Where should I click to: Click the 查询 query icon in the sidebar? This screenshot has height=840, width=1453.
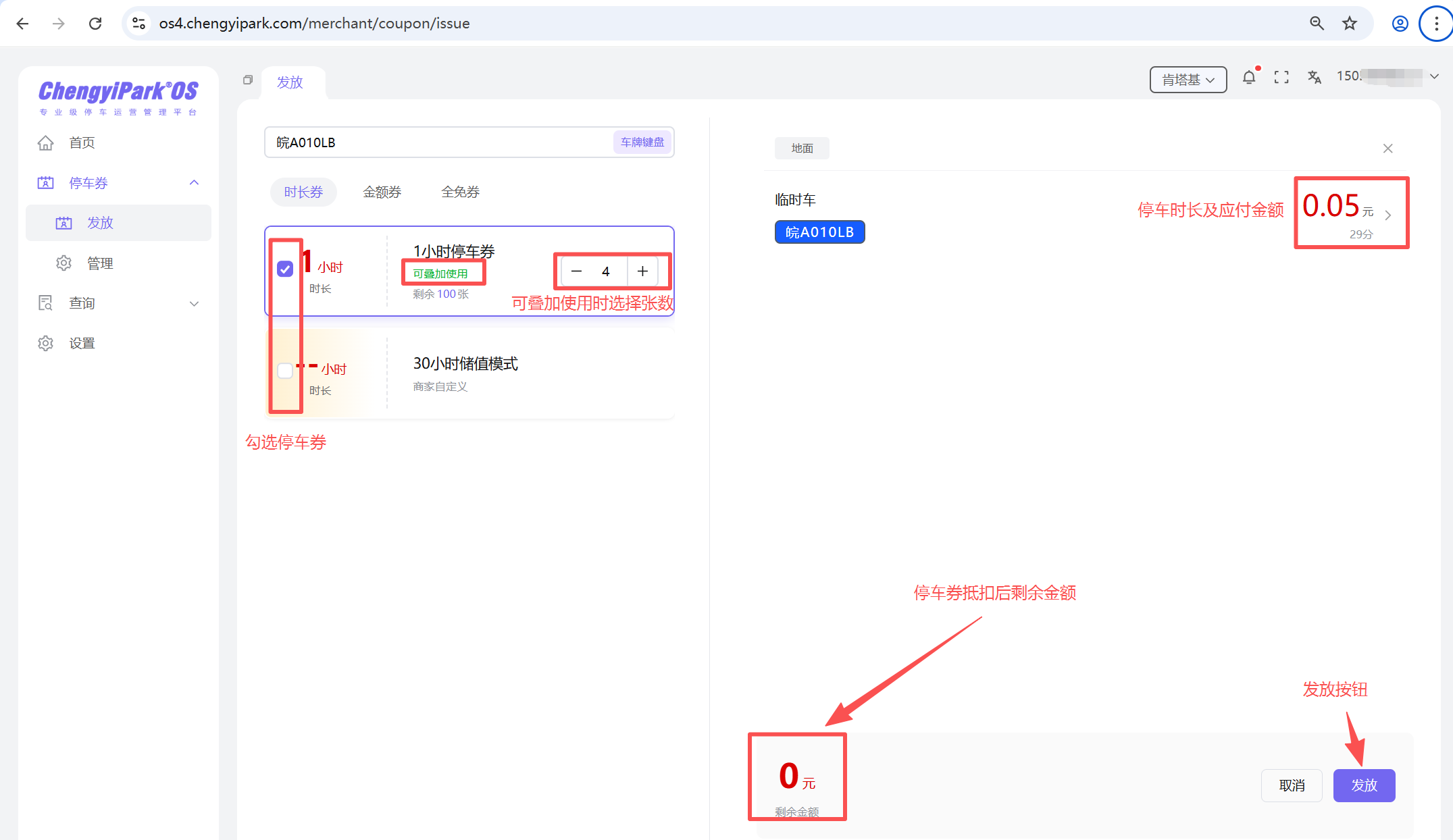45,303
